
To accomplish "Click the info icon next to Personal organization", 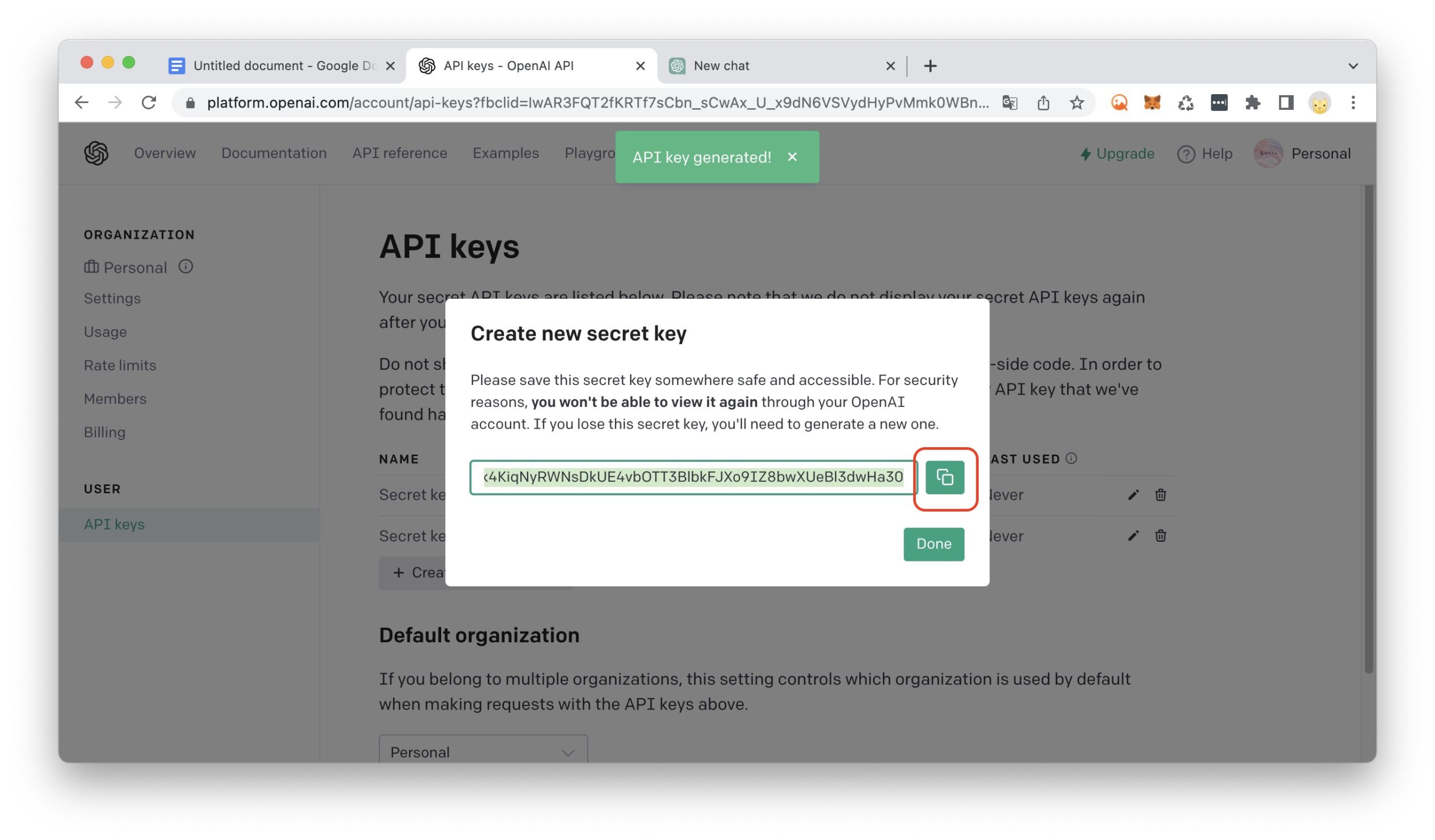I will (x=186, y=266).
